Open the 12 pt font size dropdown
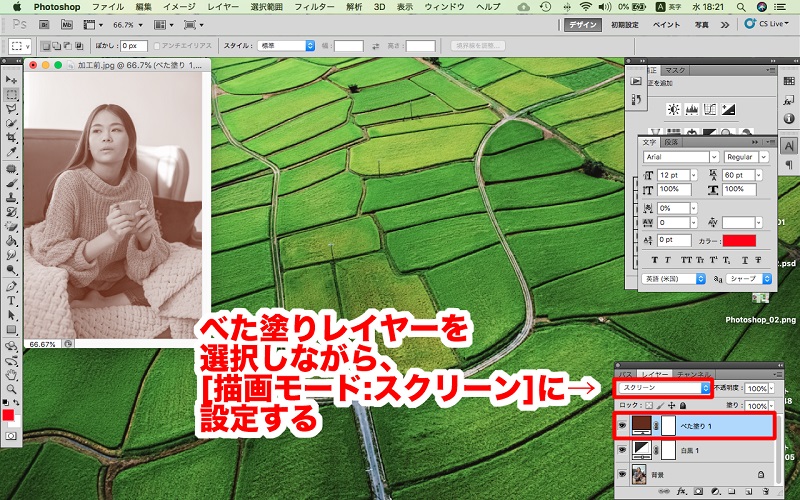Viewport: 800px width, 500px height. [693, 176]
